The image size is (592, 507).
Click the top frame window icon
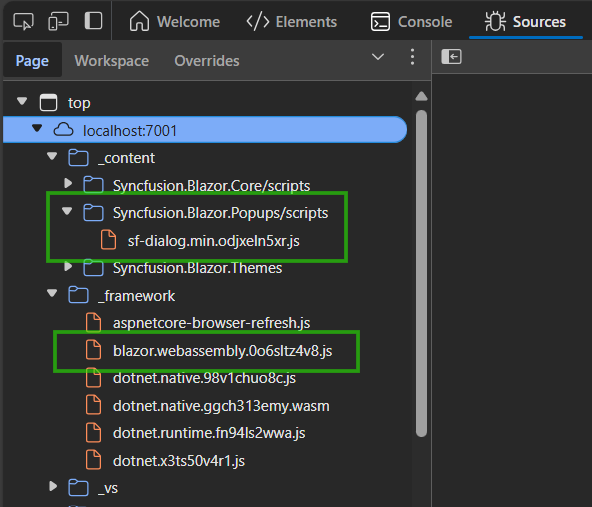click(48, 103)
